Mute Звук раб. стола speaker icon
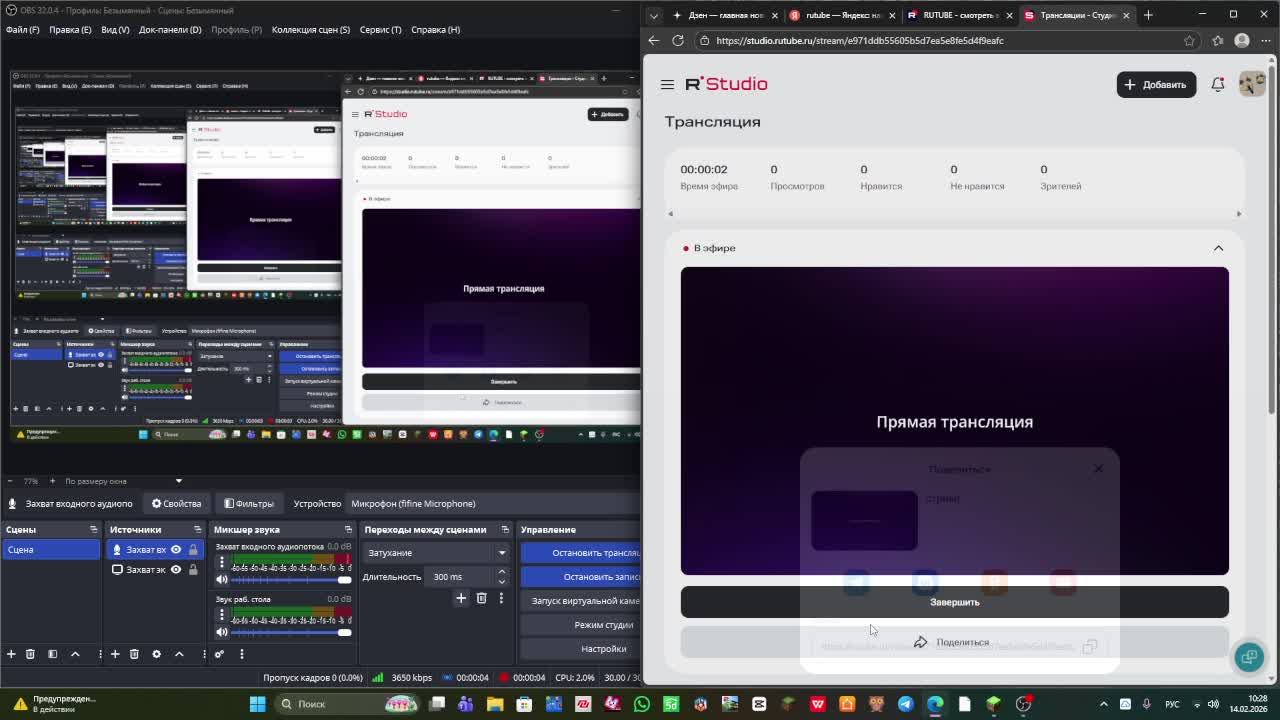 222,632
